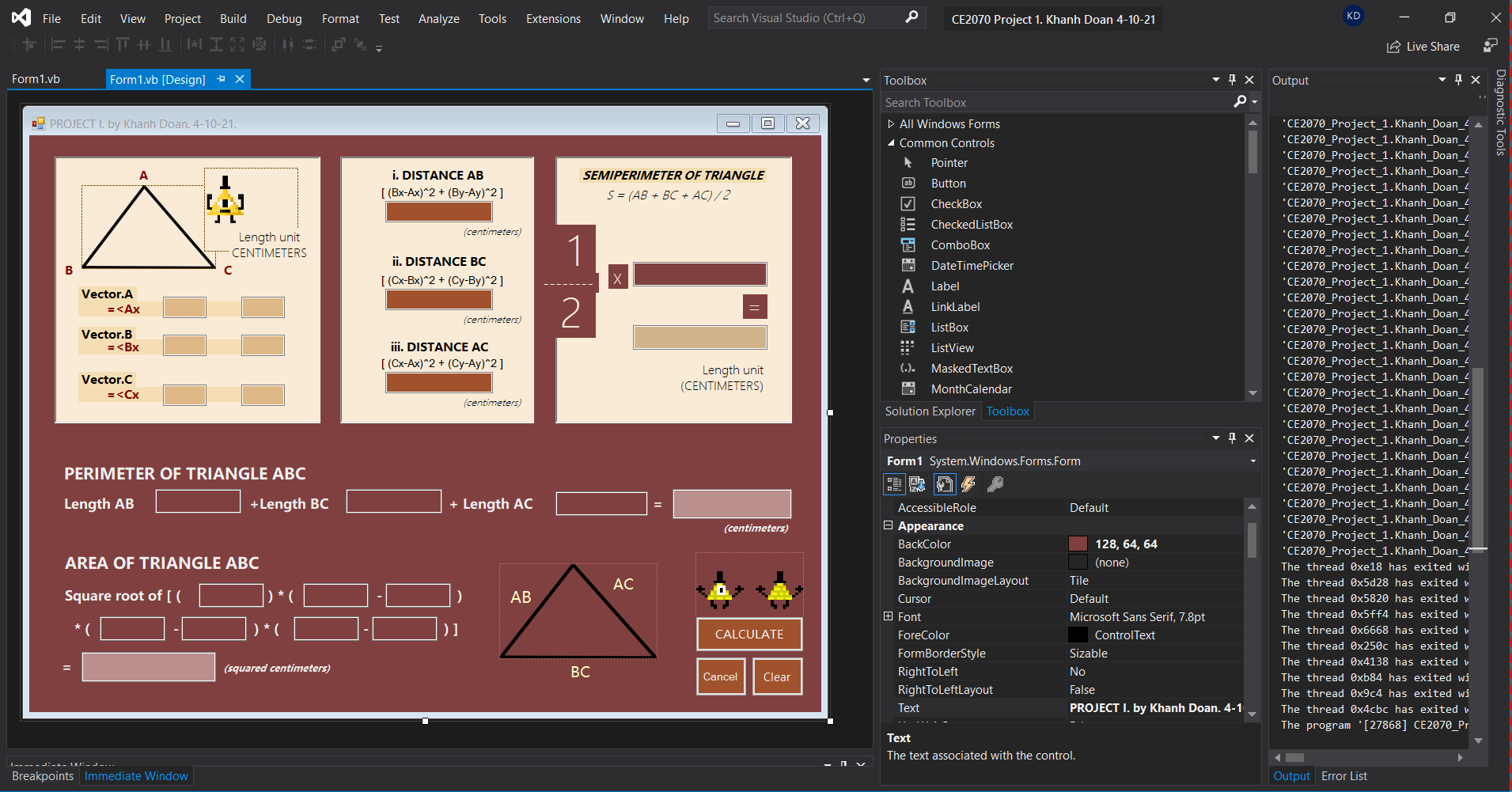The image size is (1512, 792).
Task: Open the Output window options dropdown arrow
Action: pos(1442,80)
